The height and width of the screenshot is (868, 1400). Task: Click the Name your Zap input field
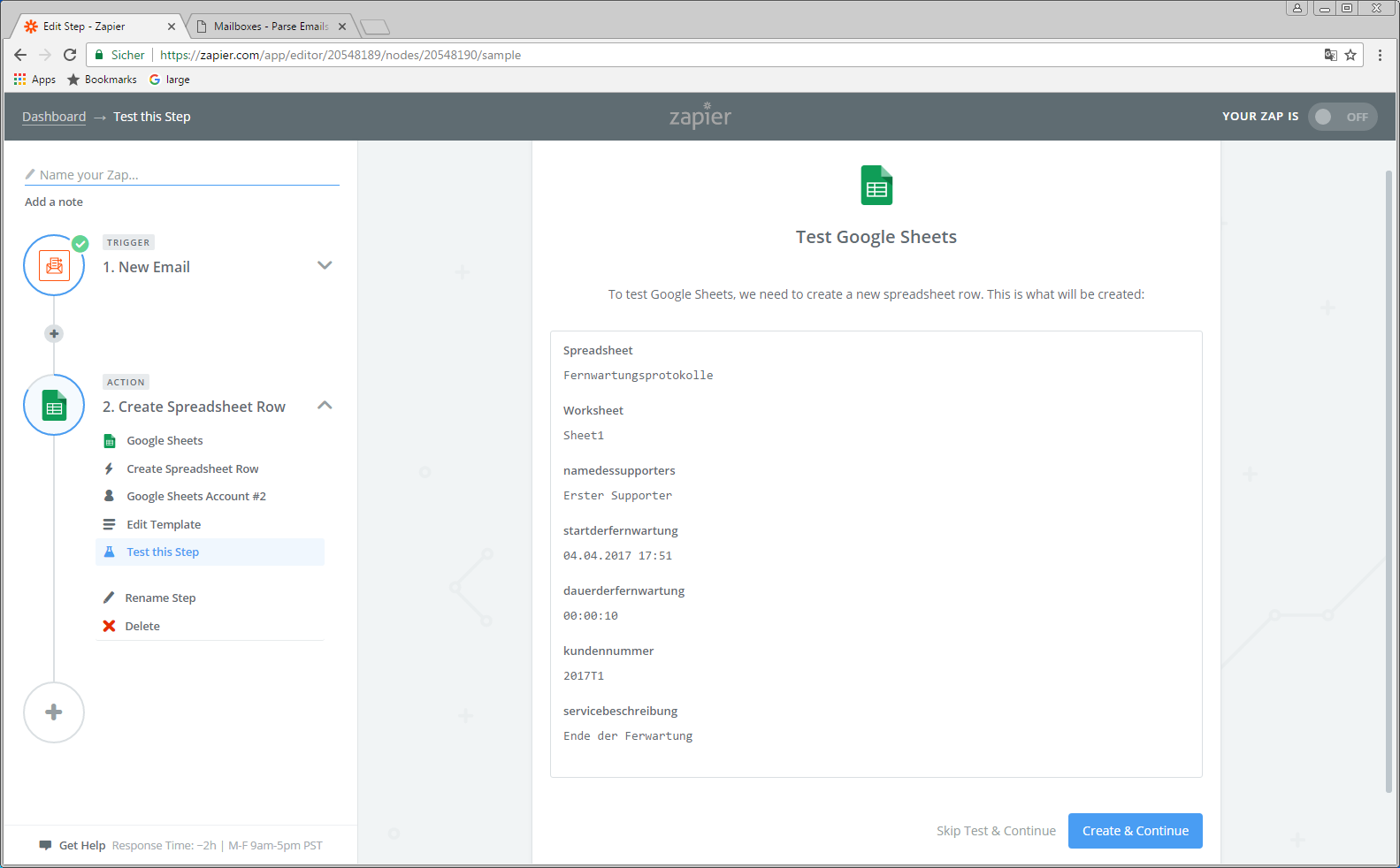186,175
